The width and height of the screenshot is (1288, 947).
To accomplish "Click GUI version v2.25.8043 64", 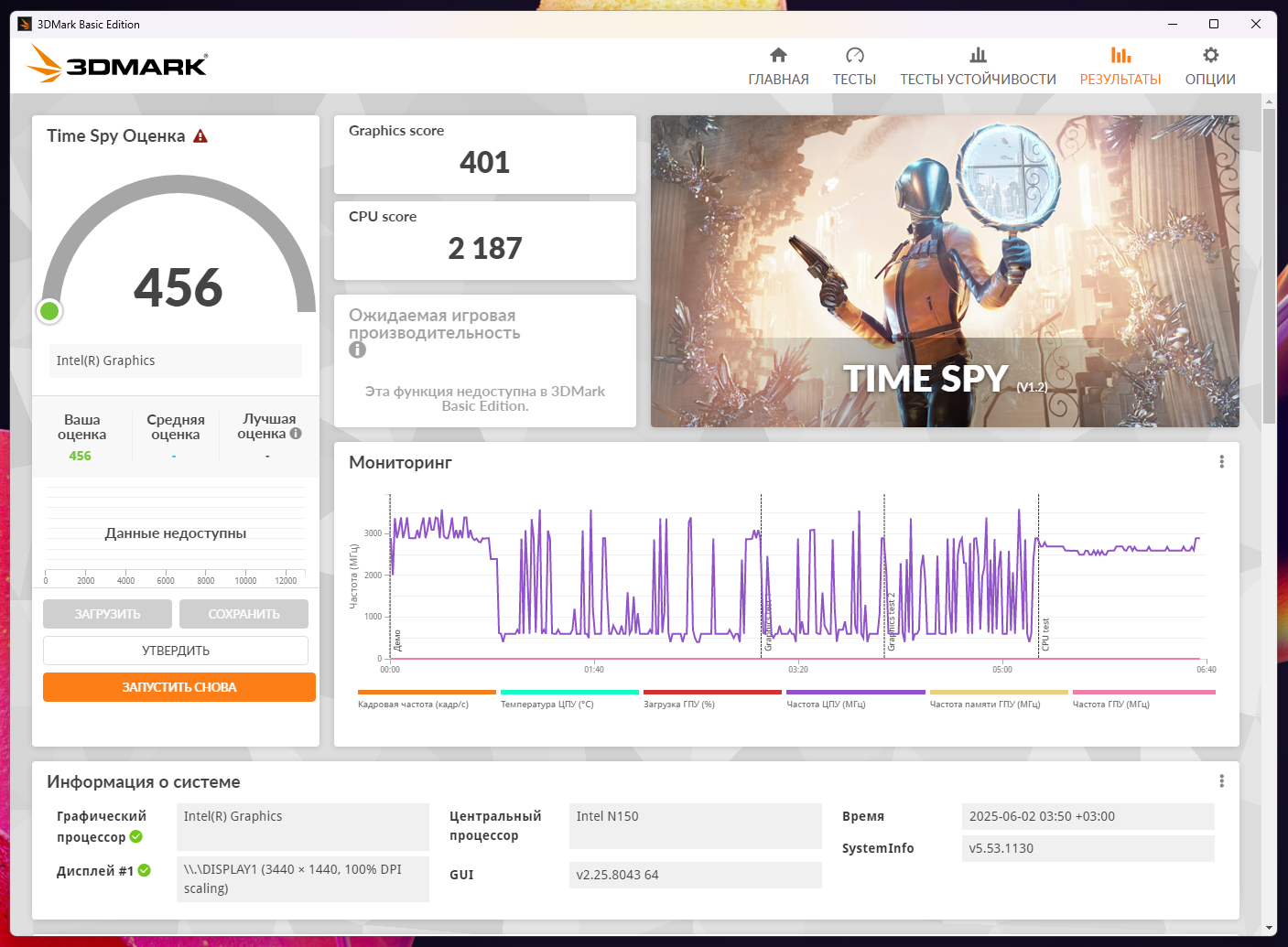I will (x=695, y=875).
